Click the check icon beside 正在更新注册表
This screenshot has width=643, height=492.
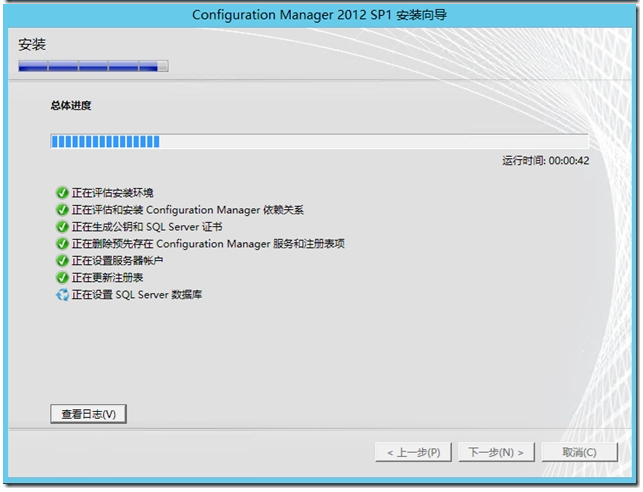pos(62,278)
